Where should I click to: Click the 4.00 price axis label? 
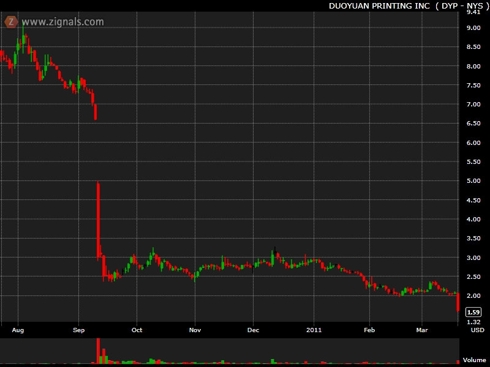[x=473, y=219]
